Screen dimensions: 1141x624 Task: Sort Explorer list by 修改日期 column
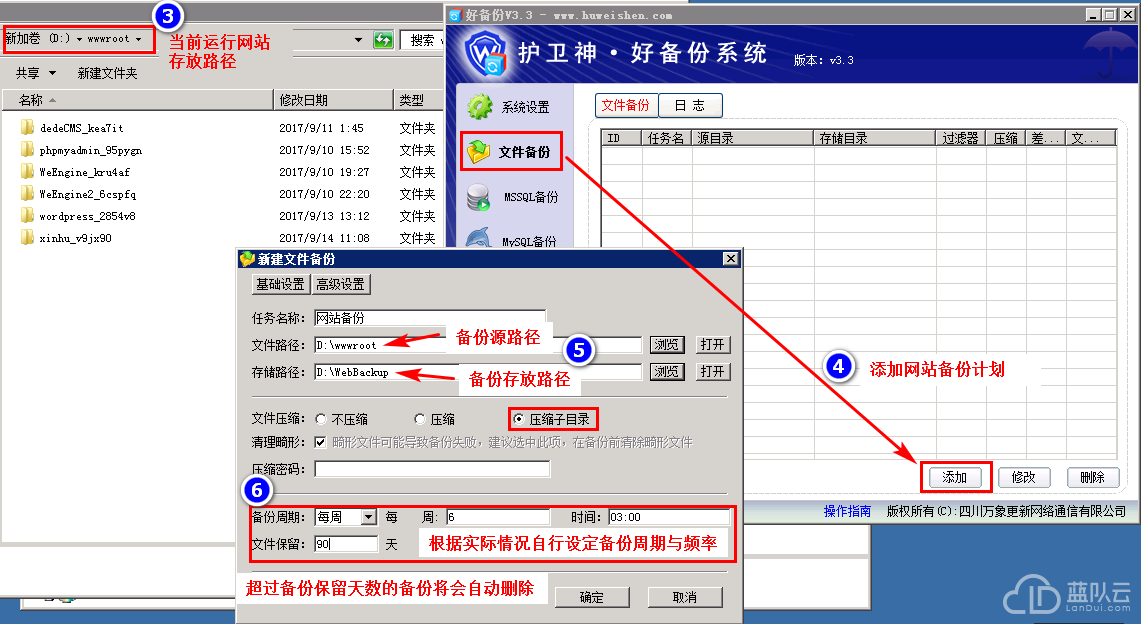[333, 100]
